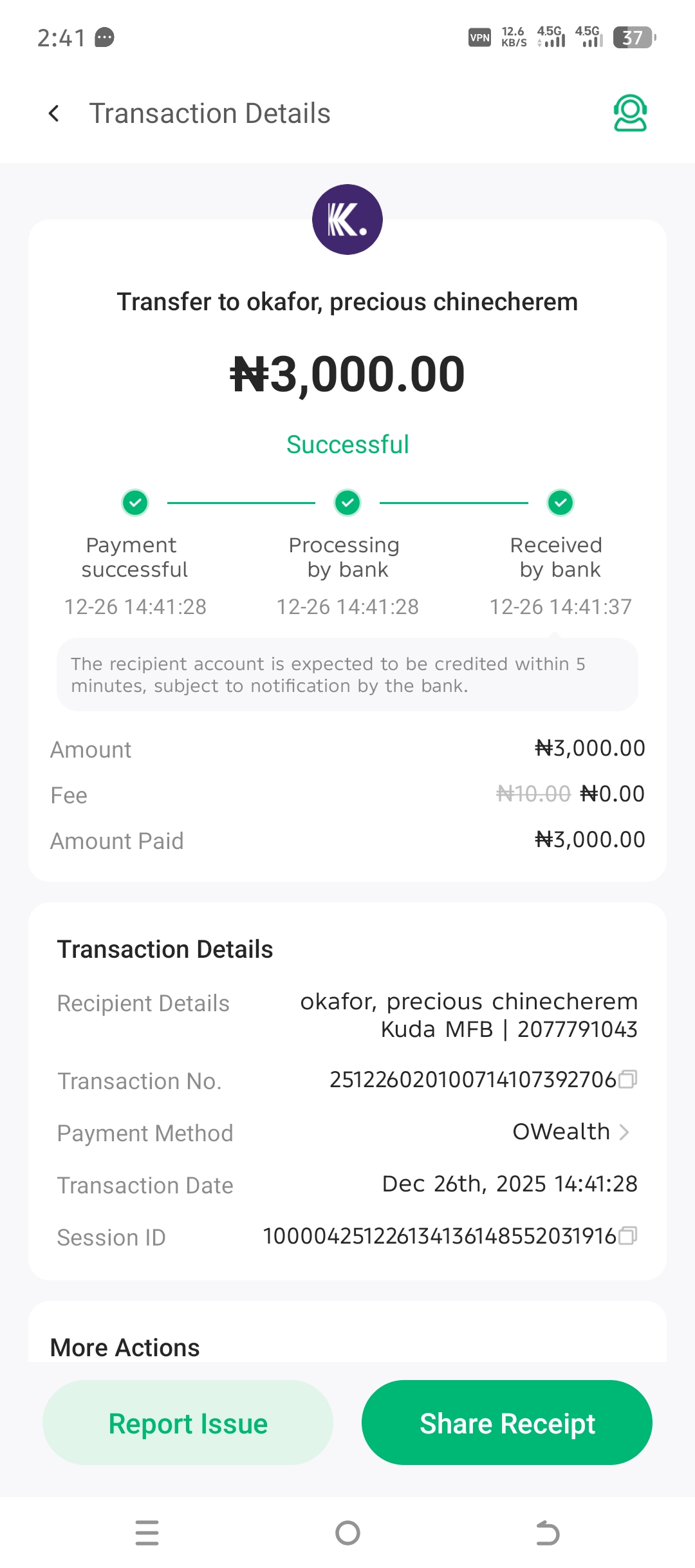This screenshot has width=695, height=1568.
Task: Tap the VPN status bar indicator
Action: (x=479, y=37)
